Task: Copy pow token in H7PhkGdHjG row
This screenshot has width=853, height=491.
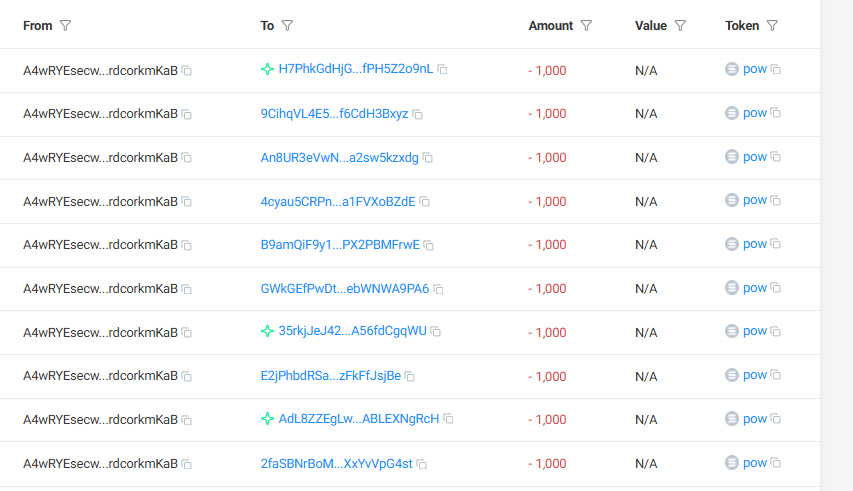Action: (x=776, y=69)
